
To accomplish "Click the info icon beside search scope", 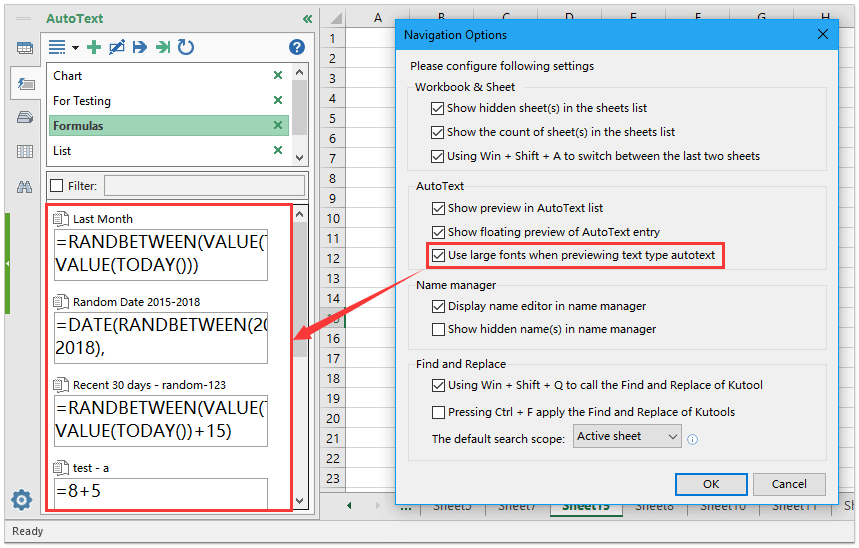I will tap(692, 439).
